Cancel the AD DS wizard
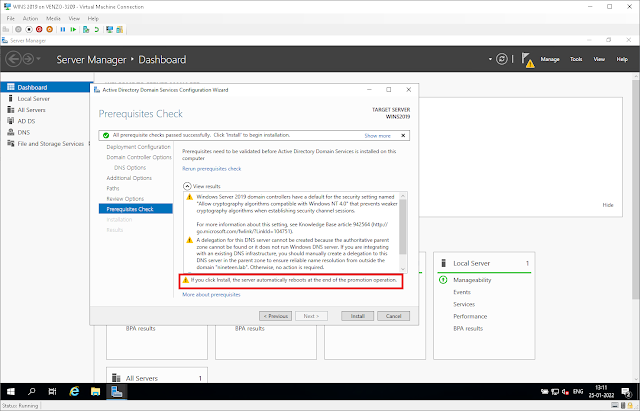Image resolution: width=640 pixels, height=411 pixels. 393,316
